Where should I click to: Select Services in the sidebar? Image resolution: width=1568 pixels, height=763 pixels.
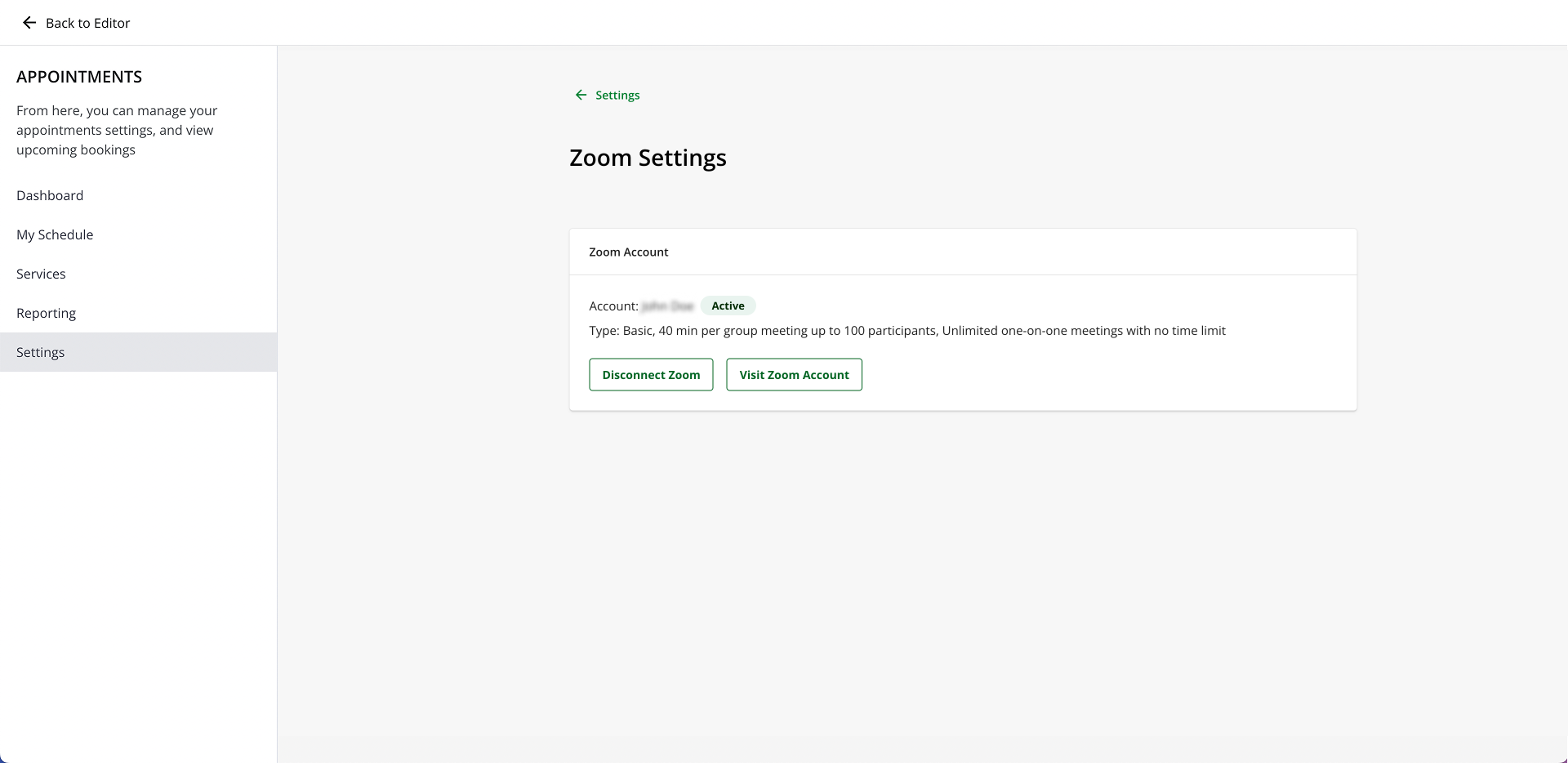(x=139, y=274)
